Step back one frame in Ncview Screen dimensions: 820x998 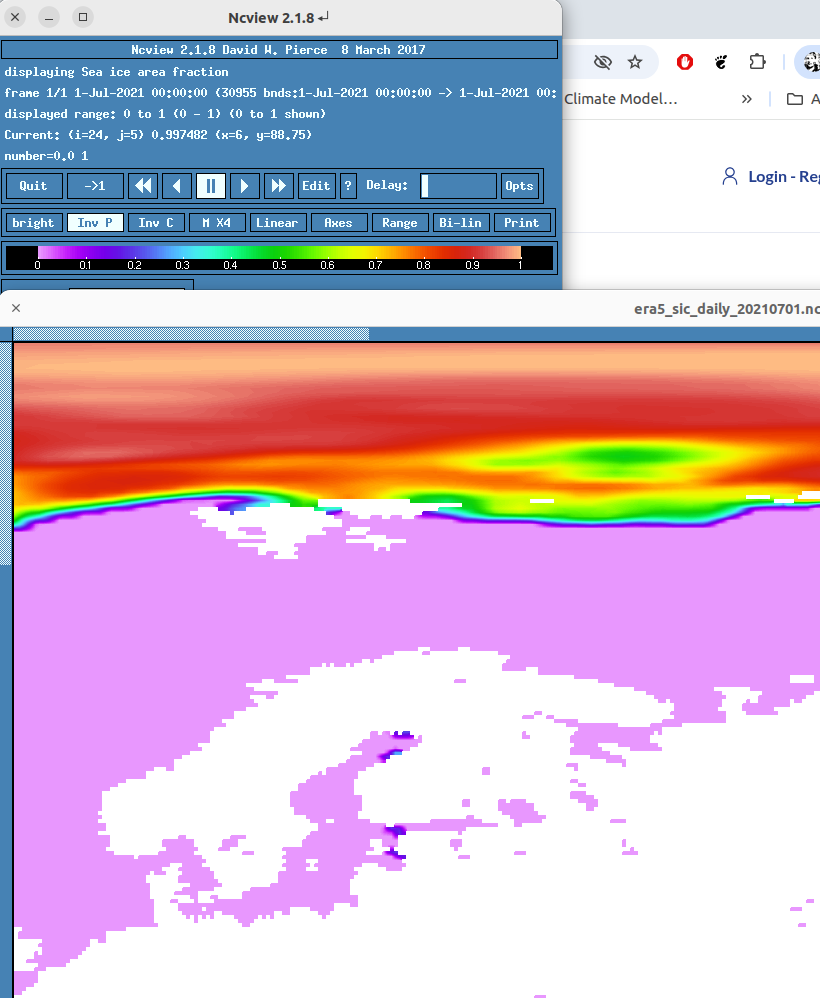pos(177,186)
